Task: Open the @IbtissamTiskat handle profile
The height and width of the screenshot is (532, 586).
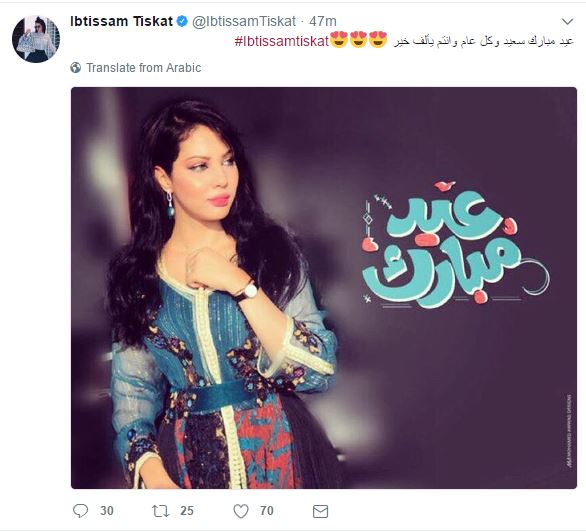Action: click(x=244, y=21)
